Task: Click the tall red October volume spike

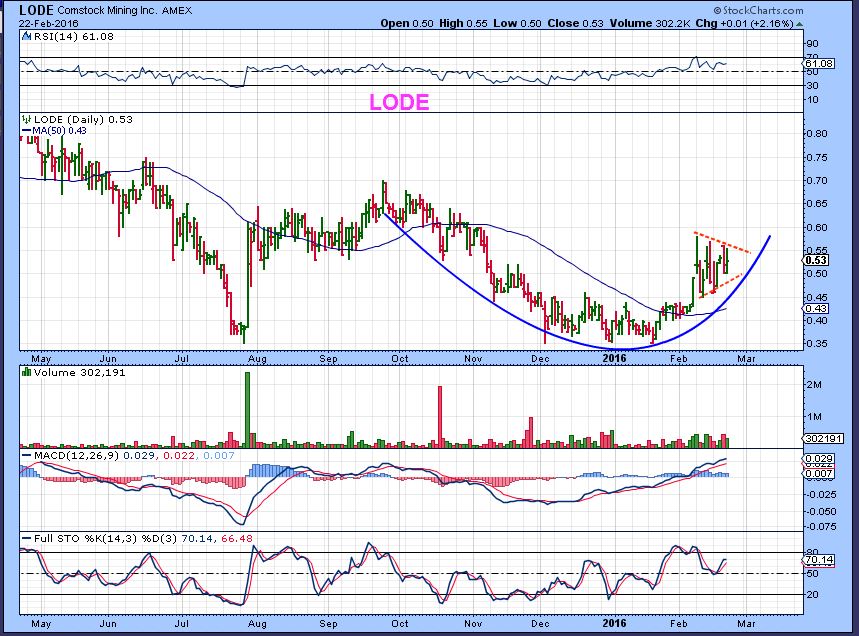Action: click(439, 417)
